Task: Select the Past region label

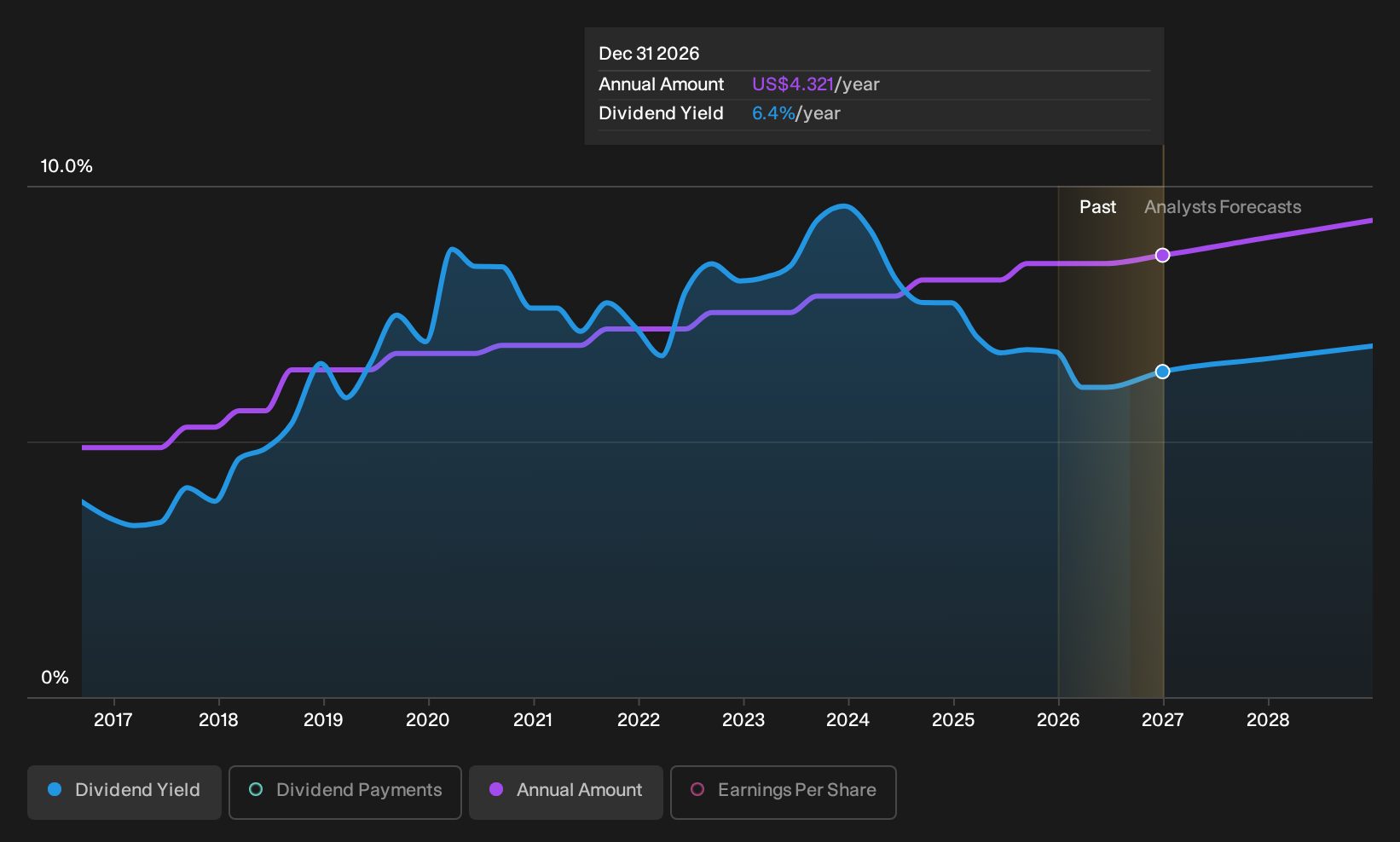Action: coord(1097,207)
